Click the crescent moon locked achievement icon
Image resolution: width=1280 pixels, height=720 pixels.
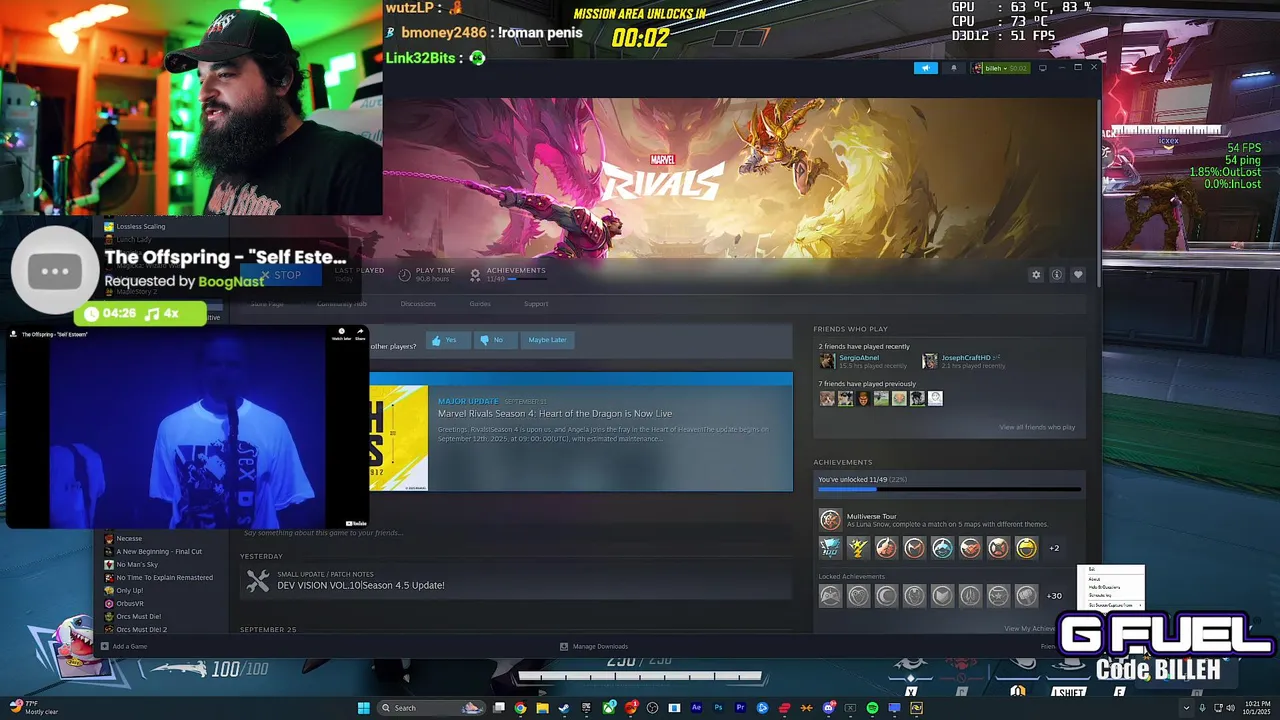(886, 596)
